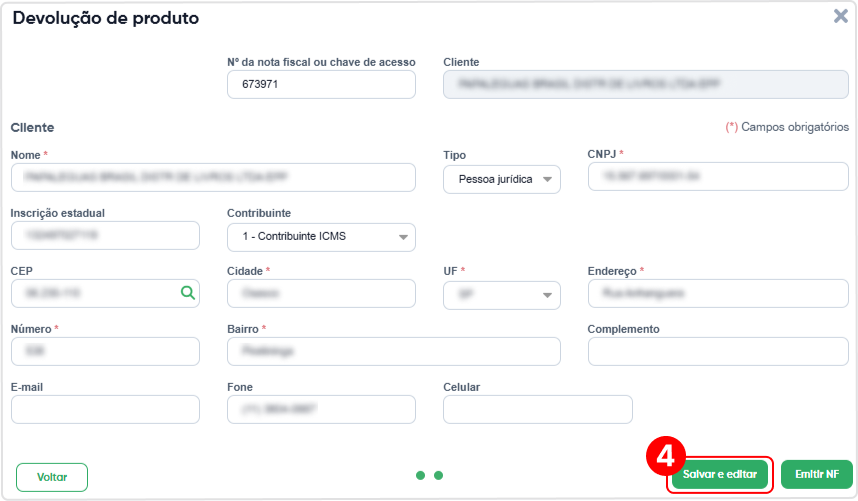The height and width of the screenshot is (501, 858).
Task: Go to the second step dot
Action: tap(438, 475)
